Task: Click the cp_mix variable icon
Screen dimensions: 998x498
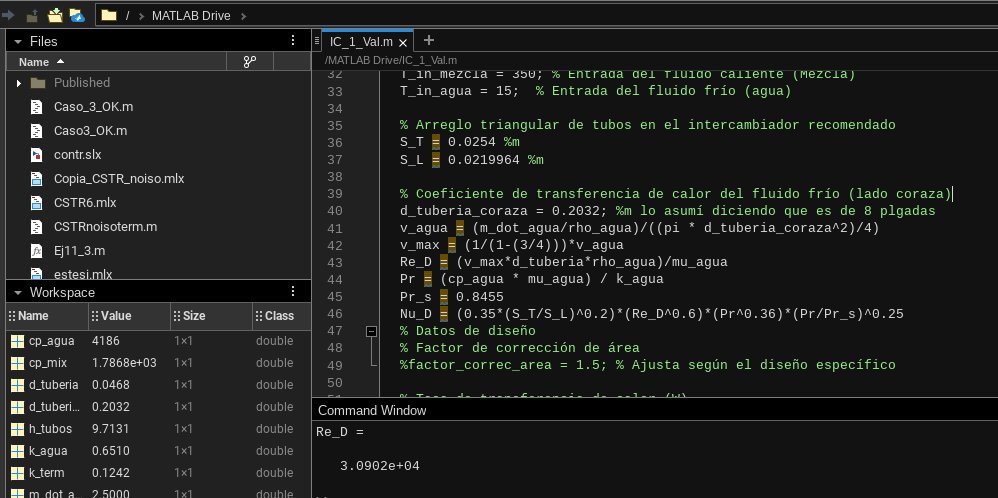Action: coord(17,363)
